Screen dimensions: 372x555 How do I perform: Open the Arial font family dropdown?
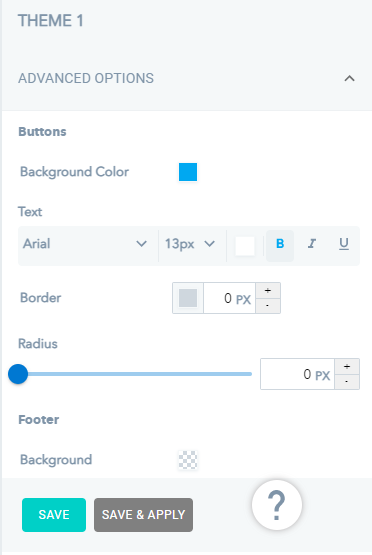coord(85,244)
